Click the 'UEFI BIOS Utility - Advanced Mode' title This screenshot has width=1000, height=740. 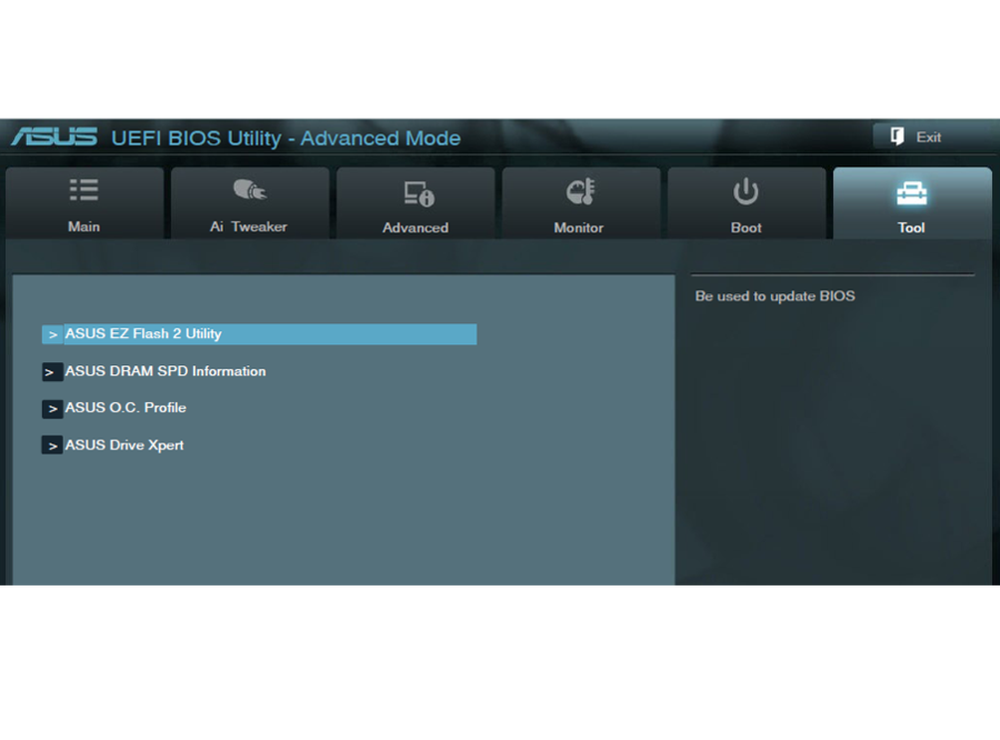286,138
